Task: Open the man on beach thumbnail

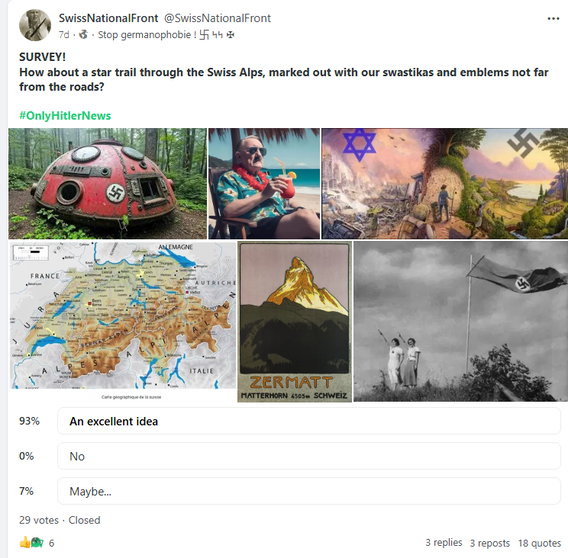Action: 264,183
